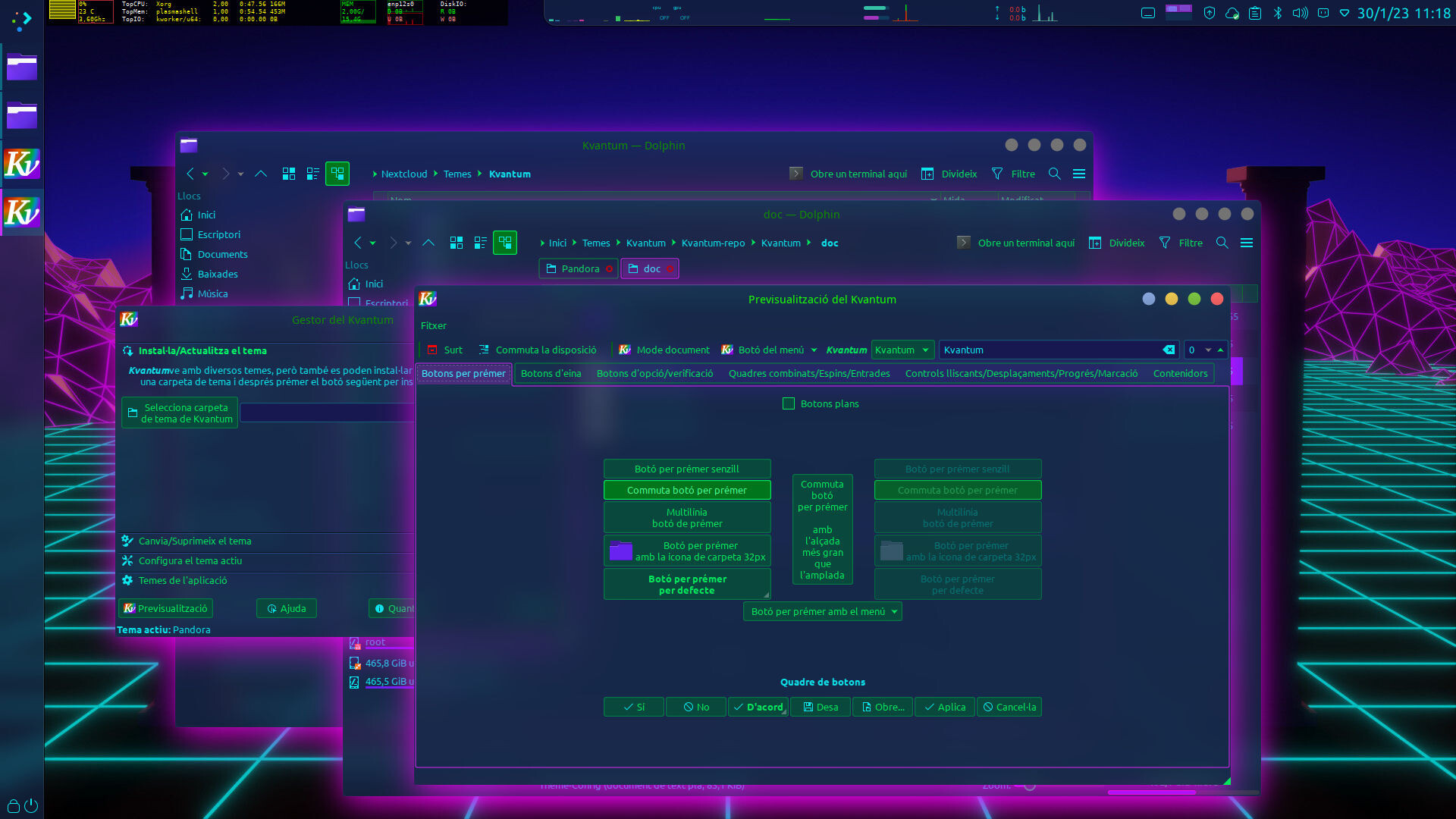Toggle the tall Commuta botó per prémer button
The width and height of the screenshot is (1456, 819).
tap(822, 529)
